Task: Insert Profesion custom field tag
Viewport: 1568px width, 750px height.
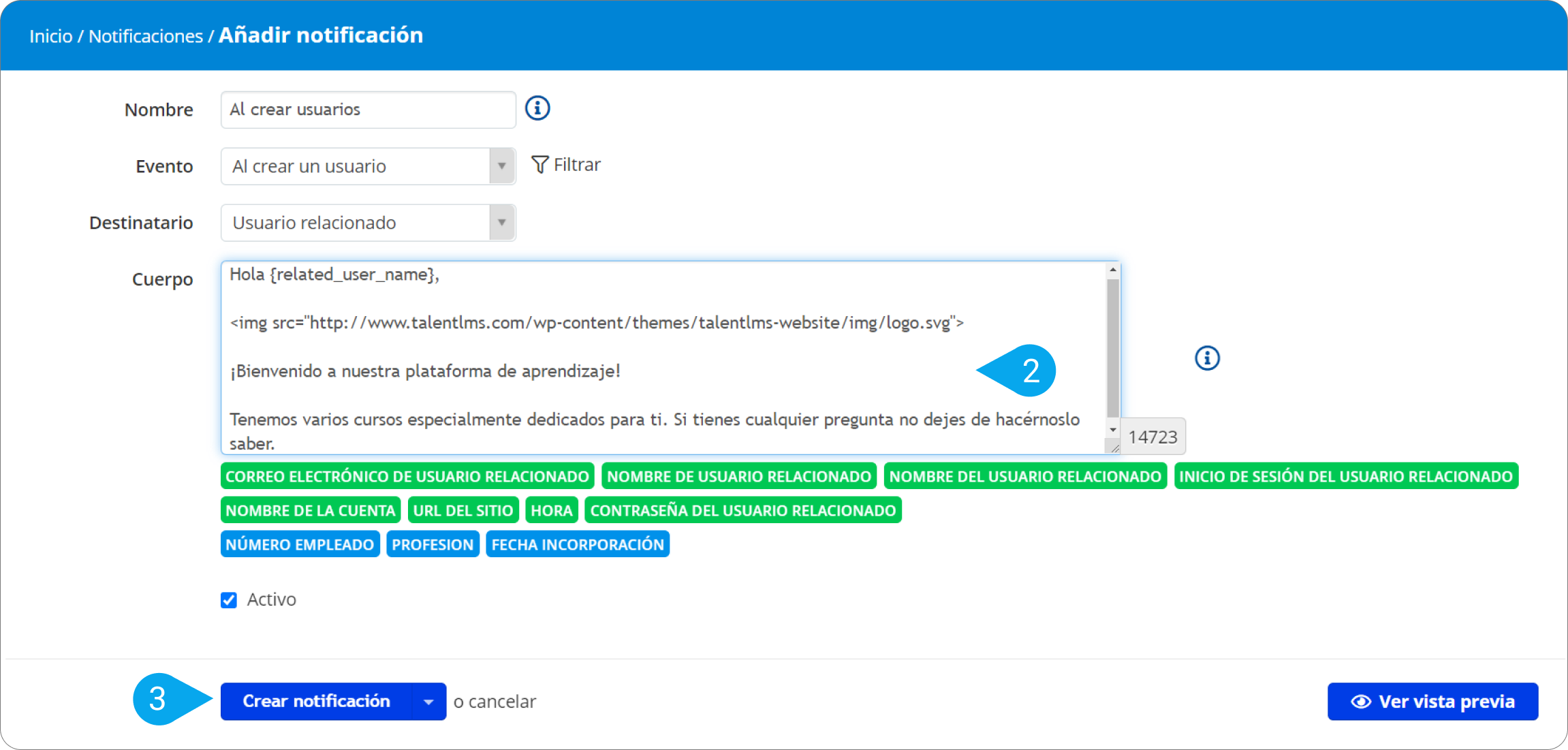Action: [x=433, y=544]
